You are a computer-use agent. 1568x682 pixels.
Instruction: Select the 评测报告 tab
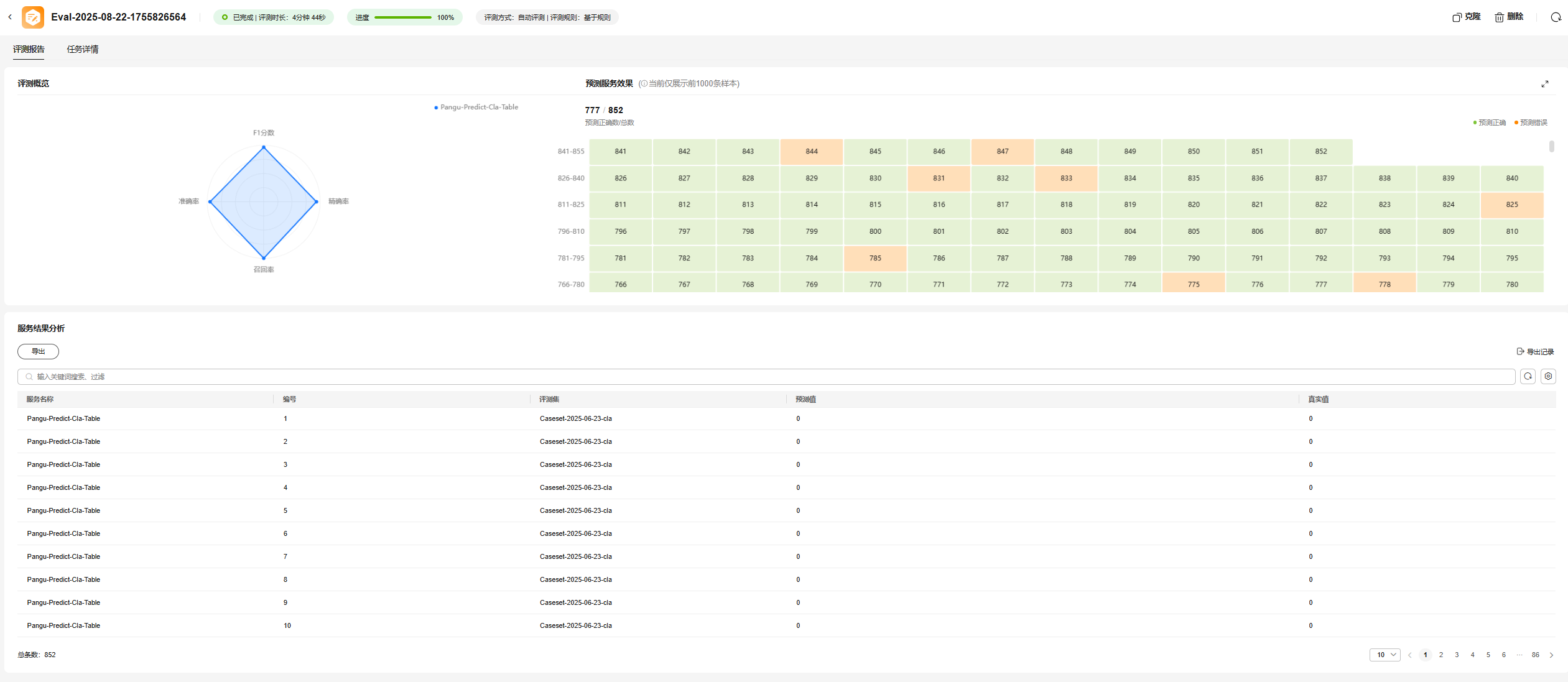[x=29, y=50]
